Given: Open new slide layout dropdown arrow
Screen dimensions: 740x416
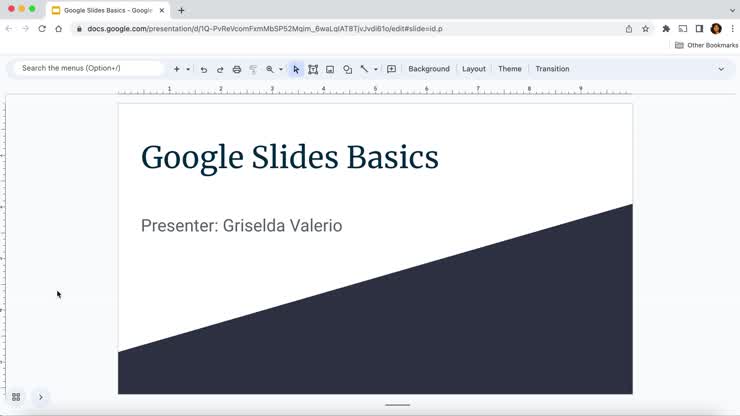Looking at the screenshot, I should (x=188, y=69).
